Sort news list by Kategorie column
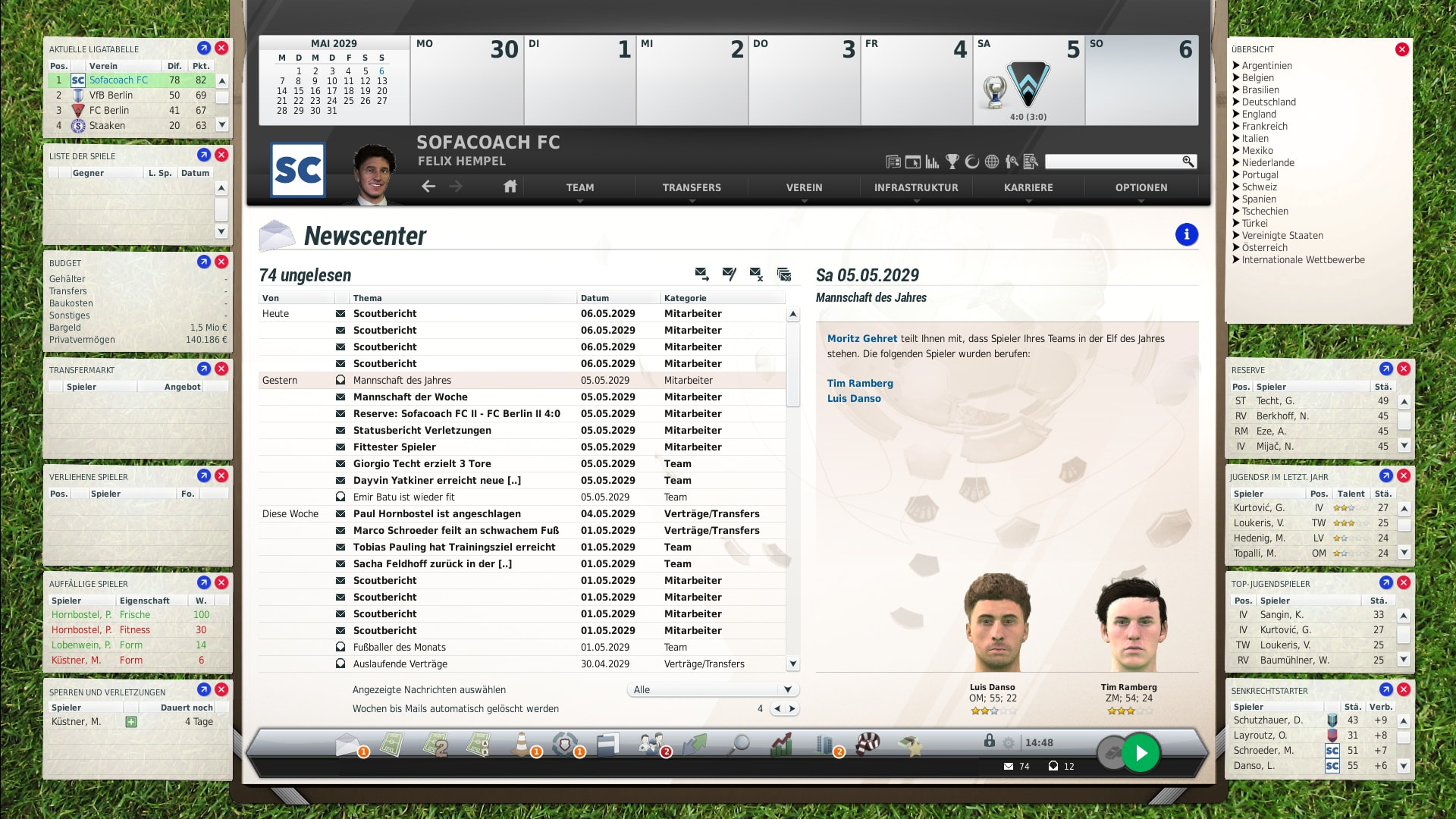Image resolution: width=1456 pixels, height=819 pixels. tap(723, 298)
